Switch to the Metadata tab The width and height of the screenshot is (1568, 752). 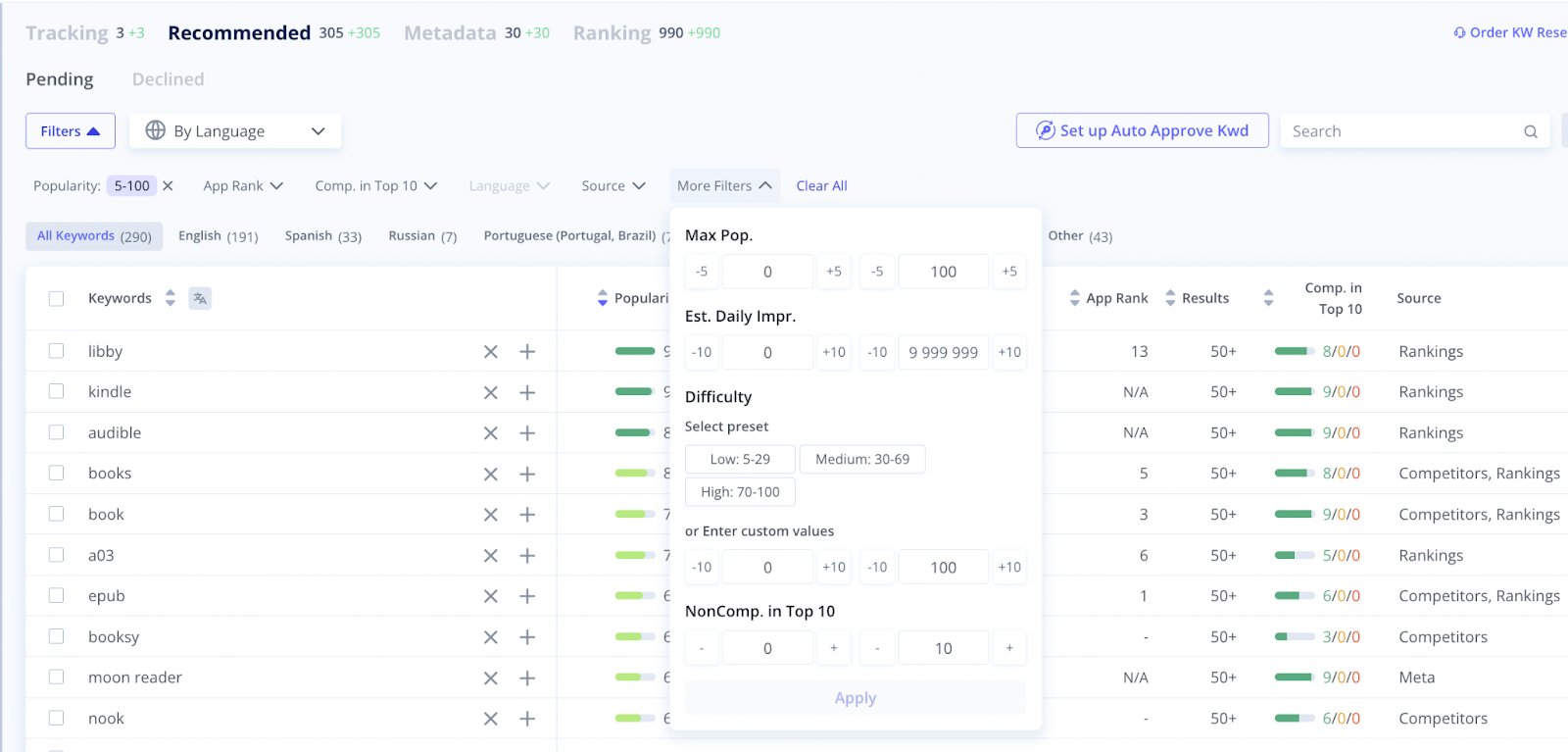[x=450, y=33]
